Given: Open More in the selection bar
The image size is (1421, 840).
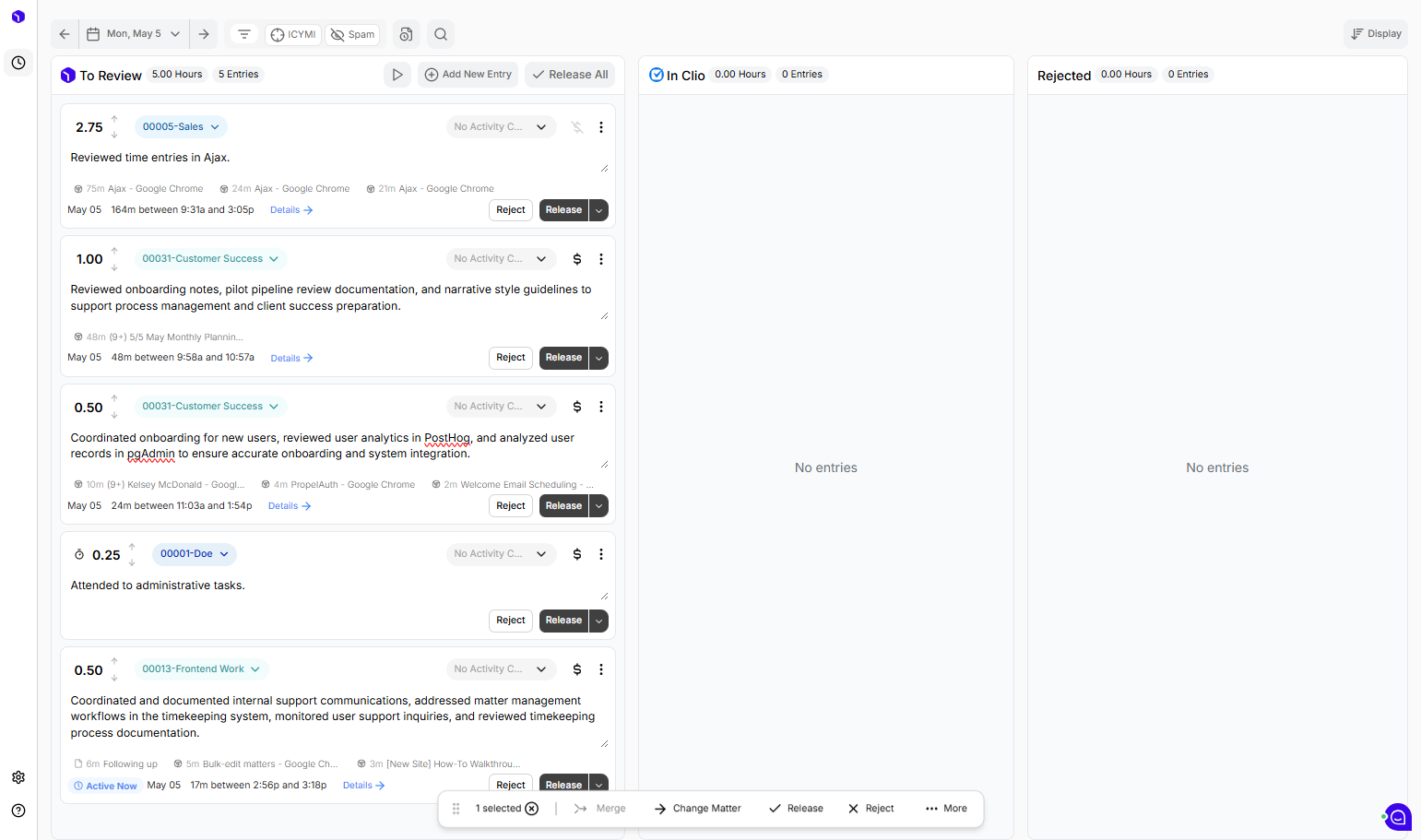Looking at the screenshot, I should coord(946,809).
